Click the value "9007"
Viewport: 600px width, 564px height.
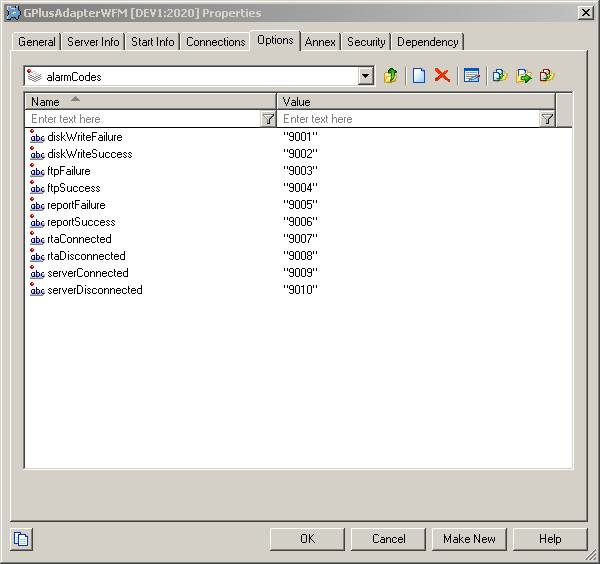[x=300, y=239]
